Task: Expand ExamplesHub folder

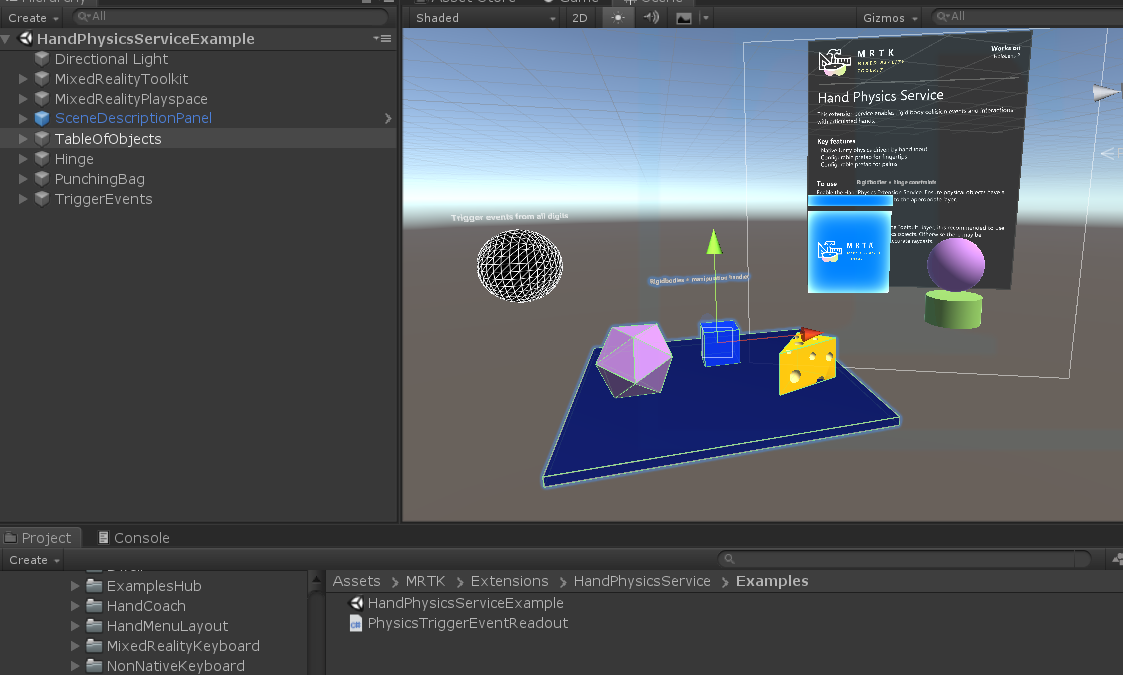Action: click(74, 585)
